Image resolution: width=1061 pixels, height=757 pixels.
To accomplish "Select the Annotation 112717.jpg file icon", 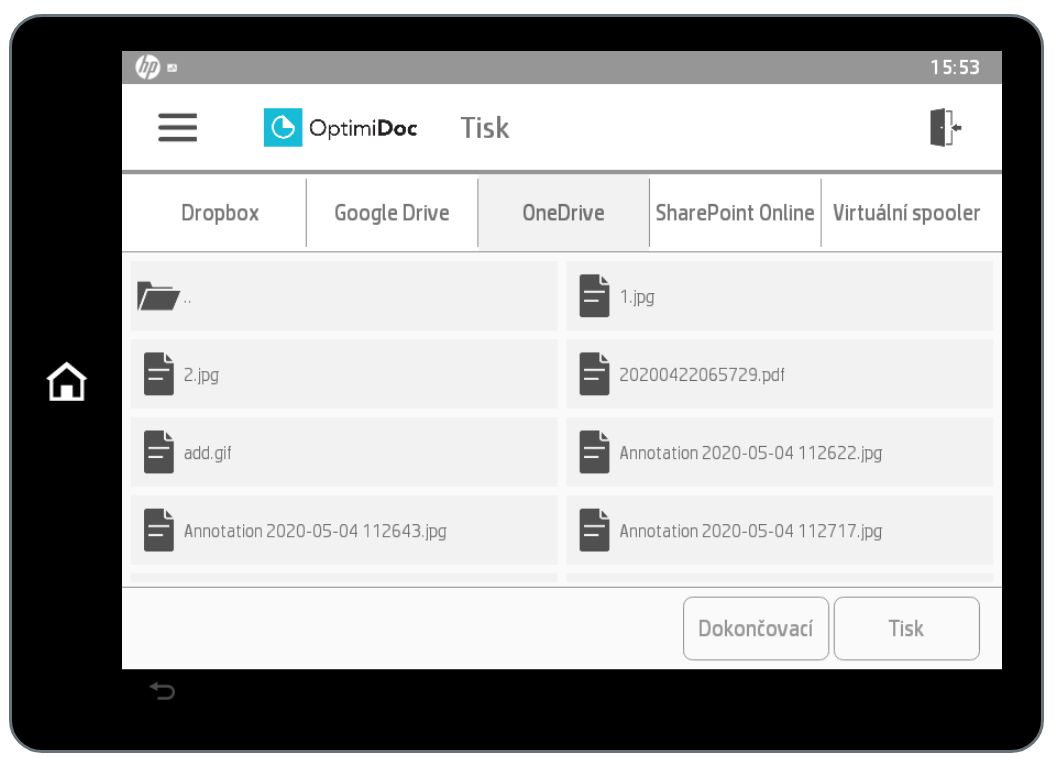I will [x=594, y=530].
